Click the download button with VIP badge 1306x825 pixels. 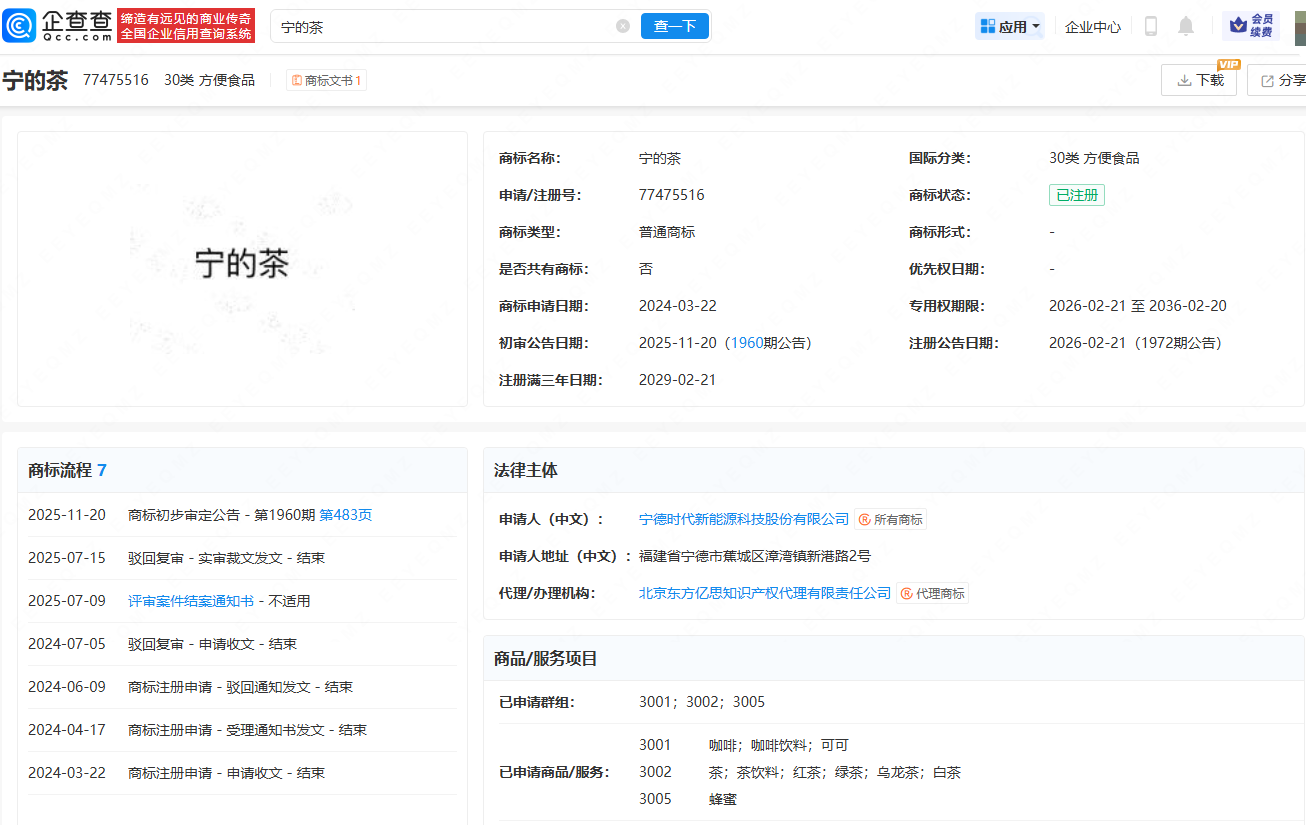[1199, 80]
